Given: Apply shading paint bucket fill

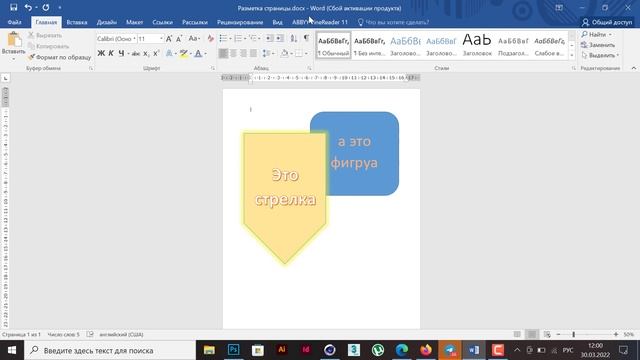Looking at the screenshot, I should coord(284,53).
